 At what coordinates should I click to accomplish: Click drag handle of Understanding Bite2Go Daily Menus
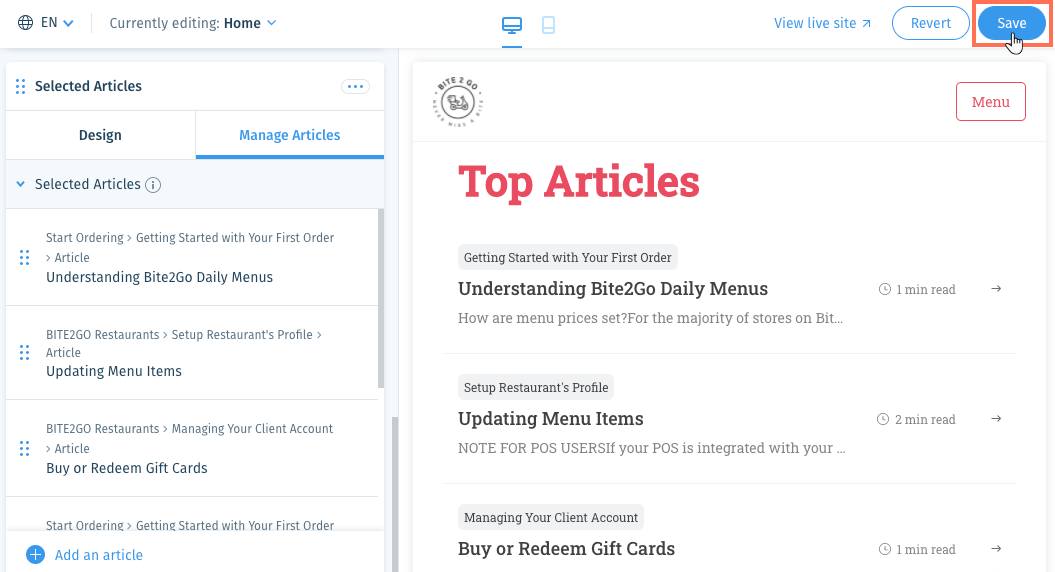click(25, 257)
